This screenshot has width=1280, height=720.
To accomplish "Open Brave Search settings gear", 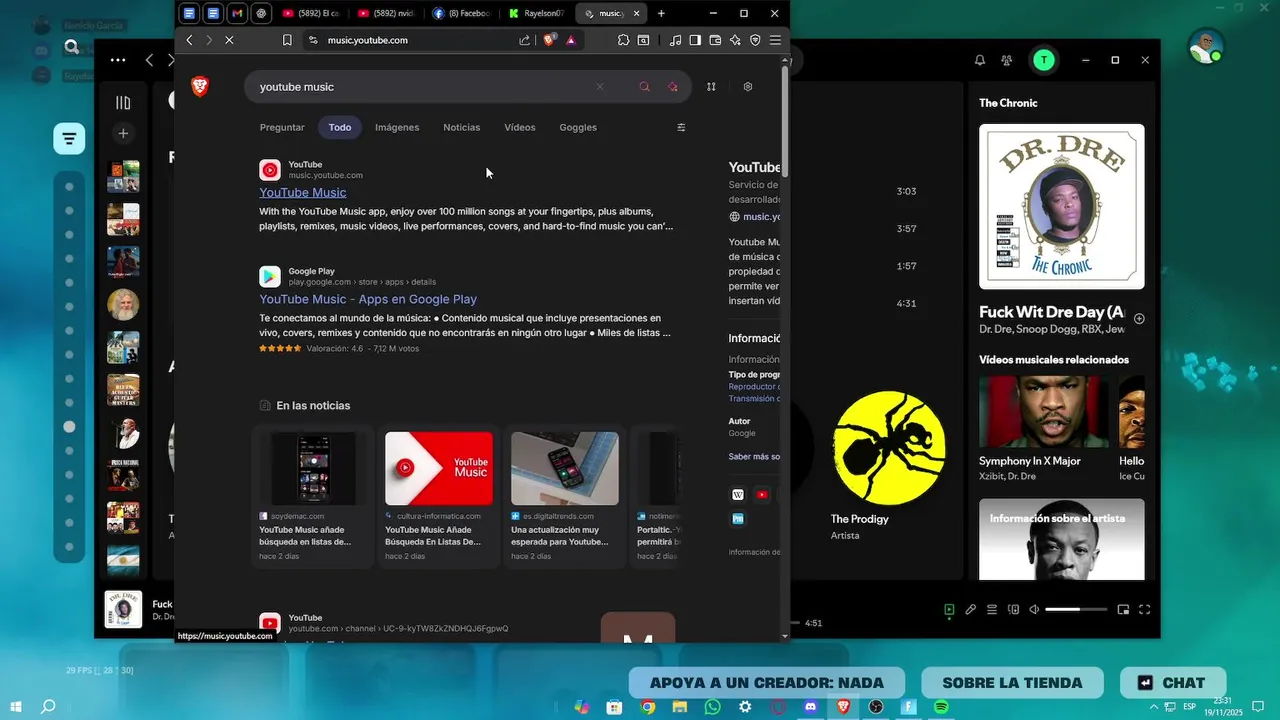I will 748,87.
